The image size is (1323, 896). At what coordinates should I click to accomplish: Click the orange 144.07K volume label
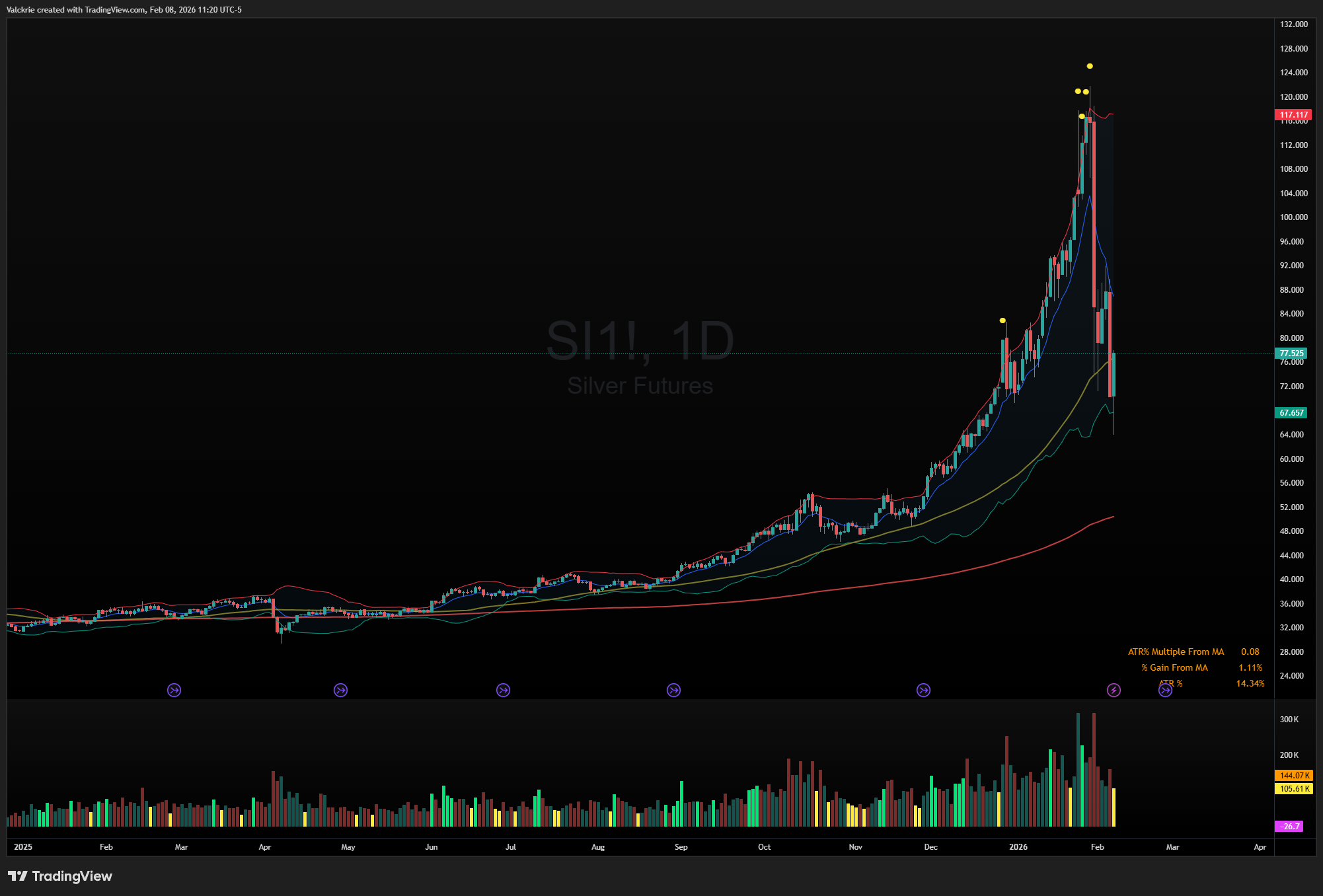pos(1293,776)
